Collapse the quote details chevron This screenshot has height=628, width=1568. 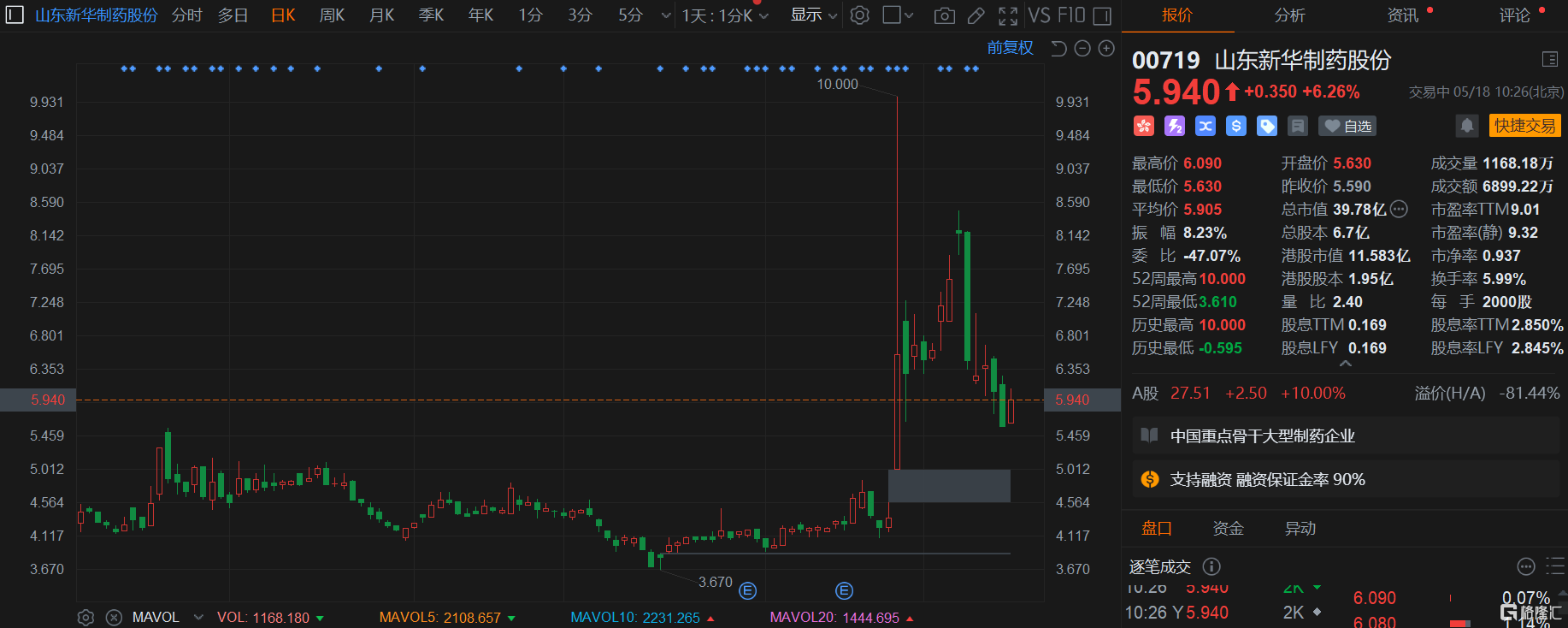pos(1345,364)
